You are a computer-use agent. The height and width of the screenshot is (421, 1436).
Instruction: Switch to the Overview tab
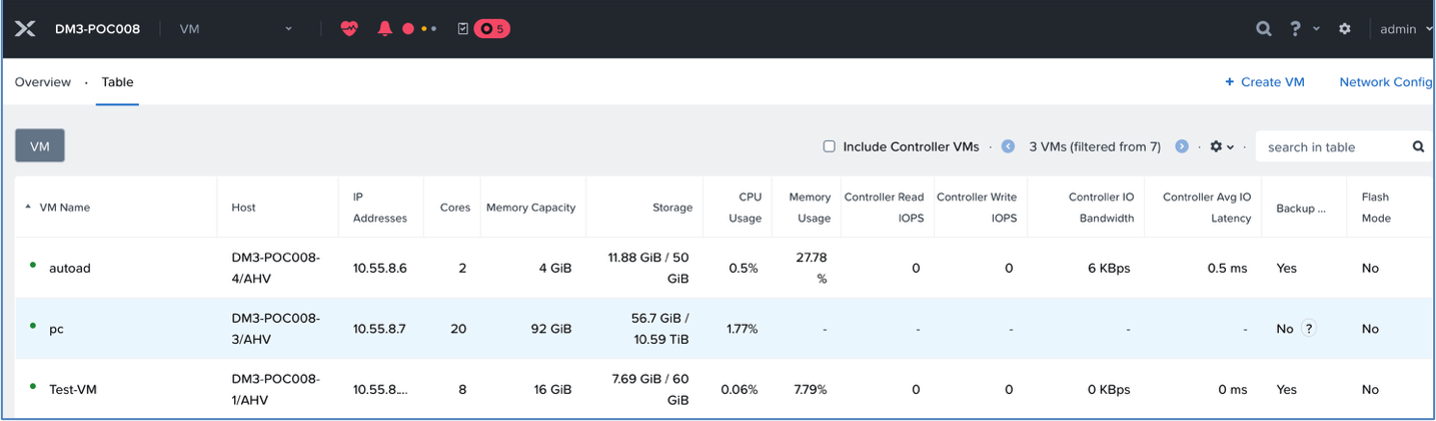[x=43, y=82]
